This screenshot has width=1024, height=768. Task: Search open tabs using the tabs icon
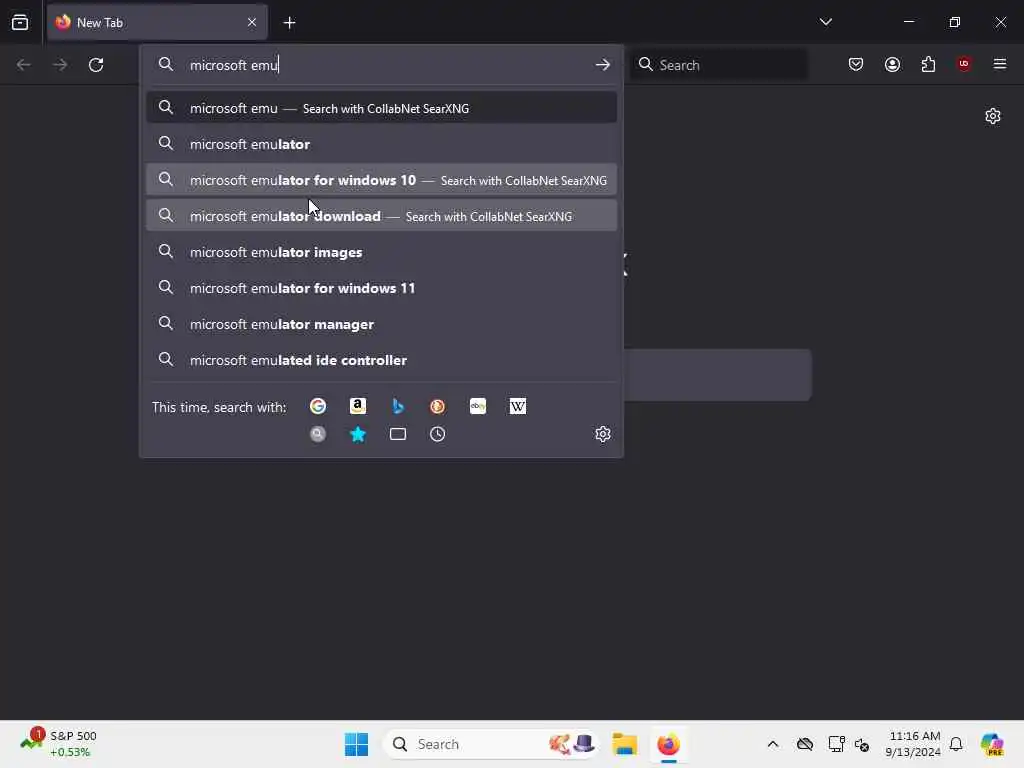398,434
